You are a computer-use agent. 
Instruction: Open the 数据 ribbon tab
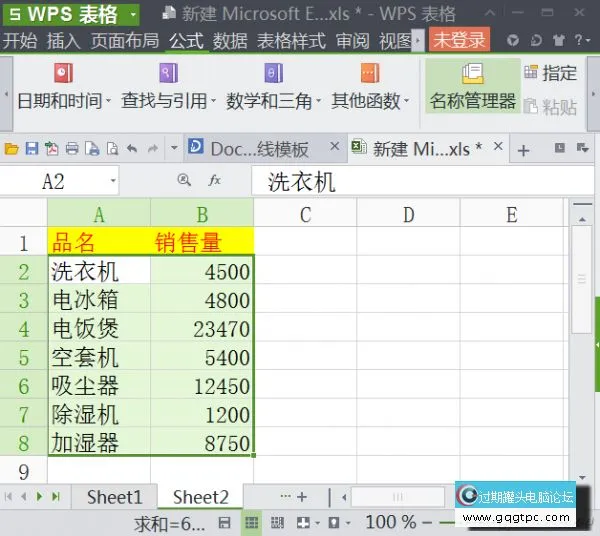tap(230, 41)
